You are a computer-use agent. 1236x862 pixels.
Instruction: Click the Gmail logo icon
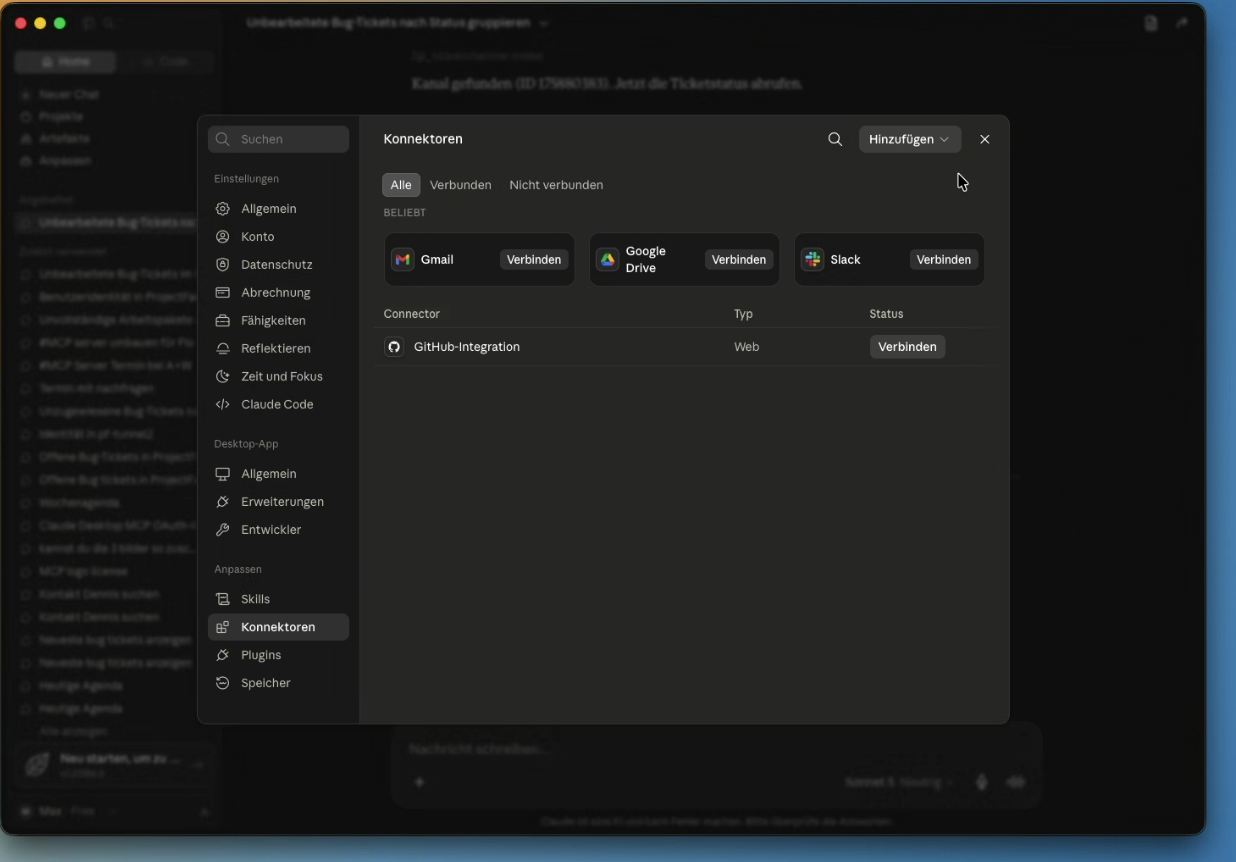(402, 260)
